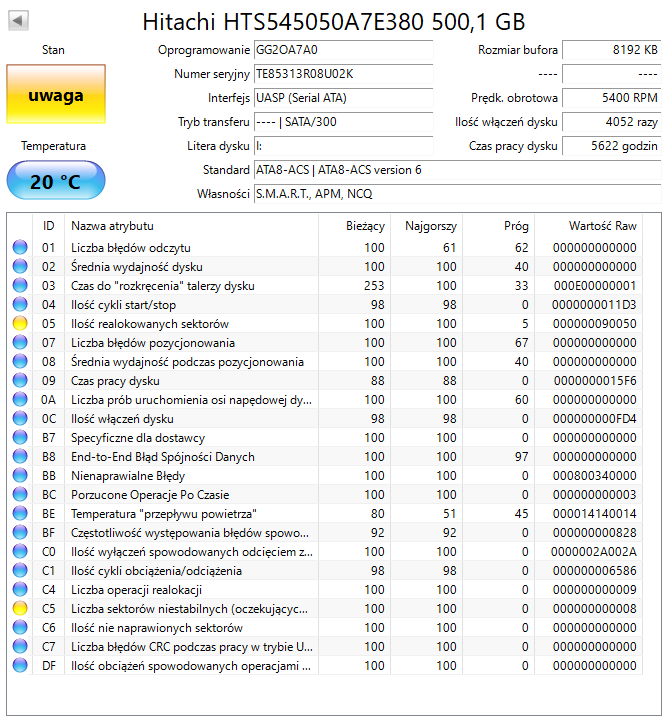Click the blue status dot for attribute 03

20,285
